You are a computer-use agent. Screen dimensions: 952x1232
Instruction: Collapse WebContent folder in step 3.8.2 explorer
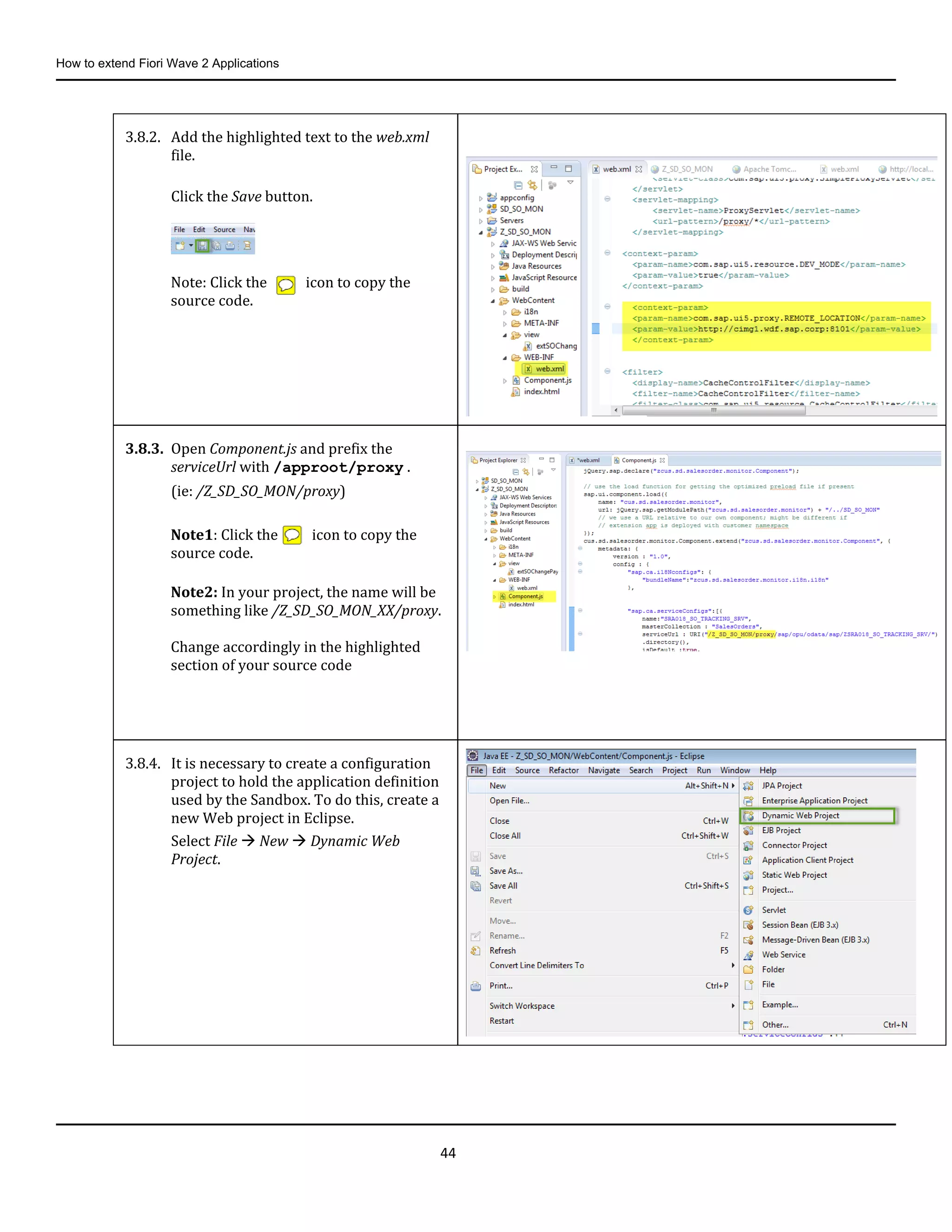pyautogui.click(x=492, y=301)
